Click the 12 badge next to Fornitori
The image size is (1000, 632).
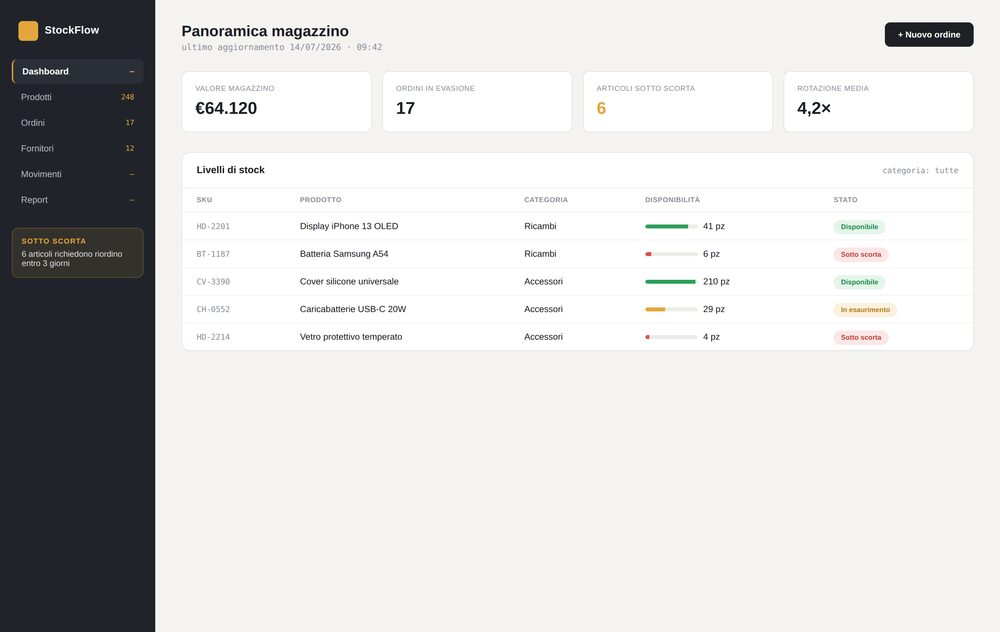[x=130, y=148]
